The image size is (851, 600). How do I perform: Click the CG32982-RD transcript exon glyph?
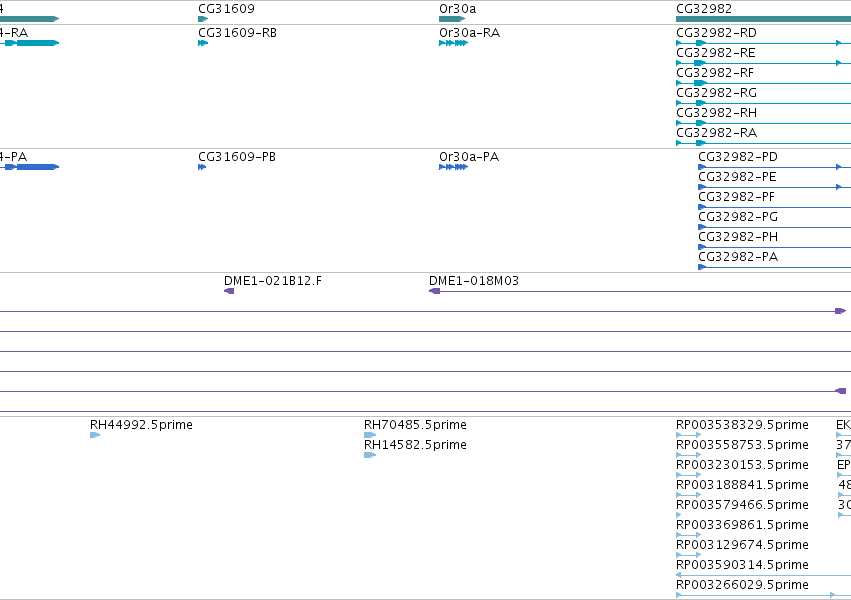(701, 43)
